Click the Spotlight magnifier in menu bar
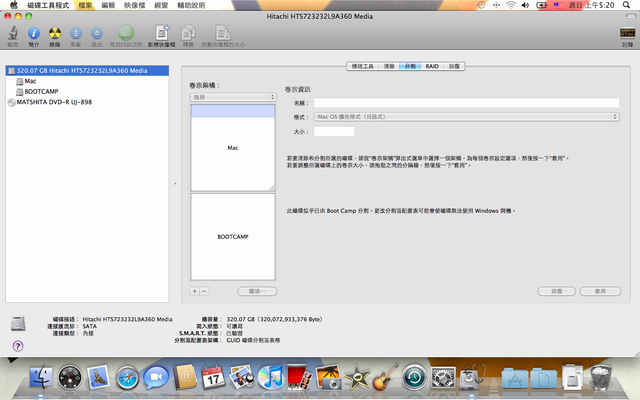 pos(626,5)
